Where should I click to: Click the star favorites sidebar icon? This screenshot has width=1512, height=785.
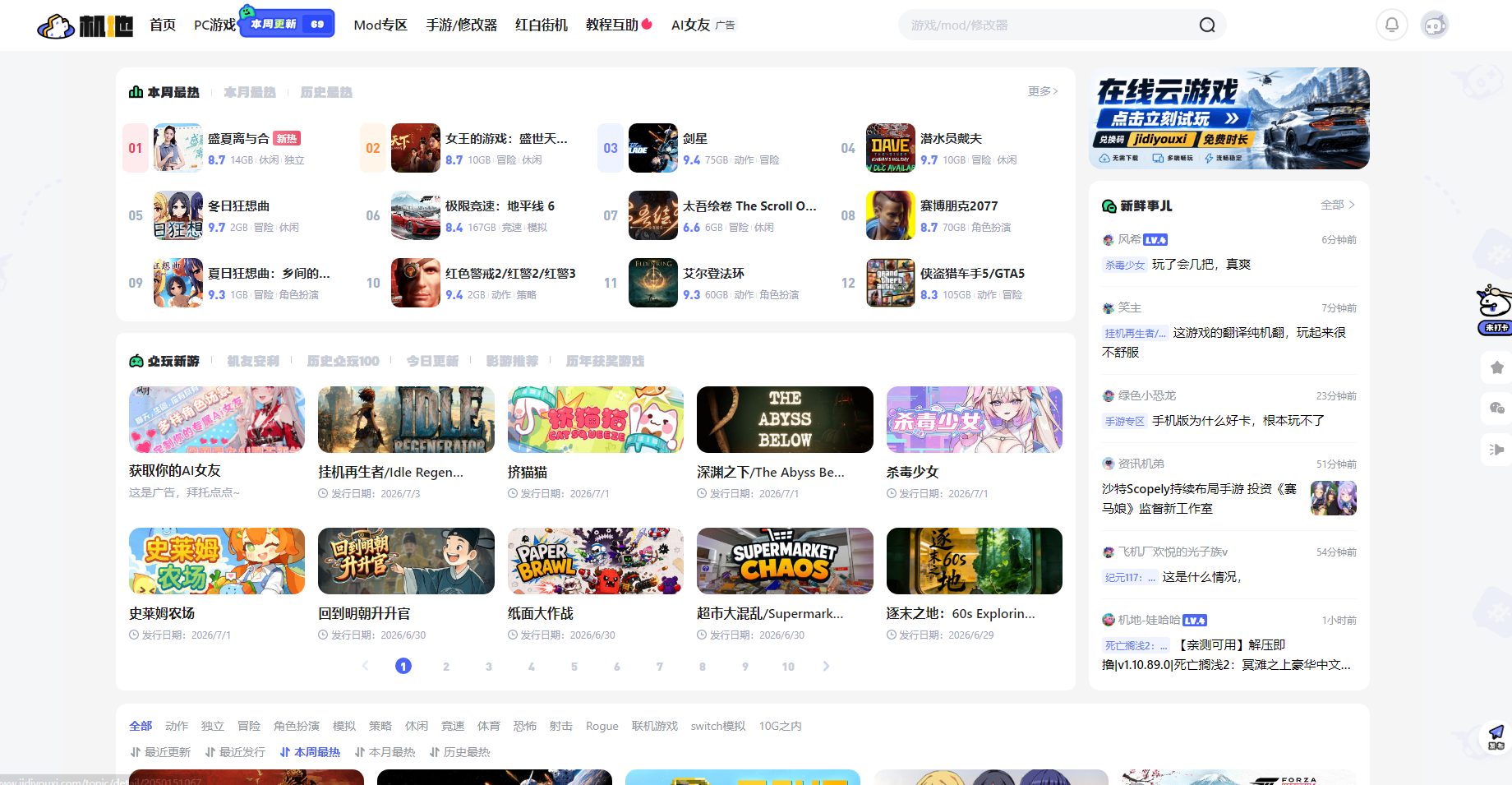1496,367
